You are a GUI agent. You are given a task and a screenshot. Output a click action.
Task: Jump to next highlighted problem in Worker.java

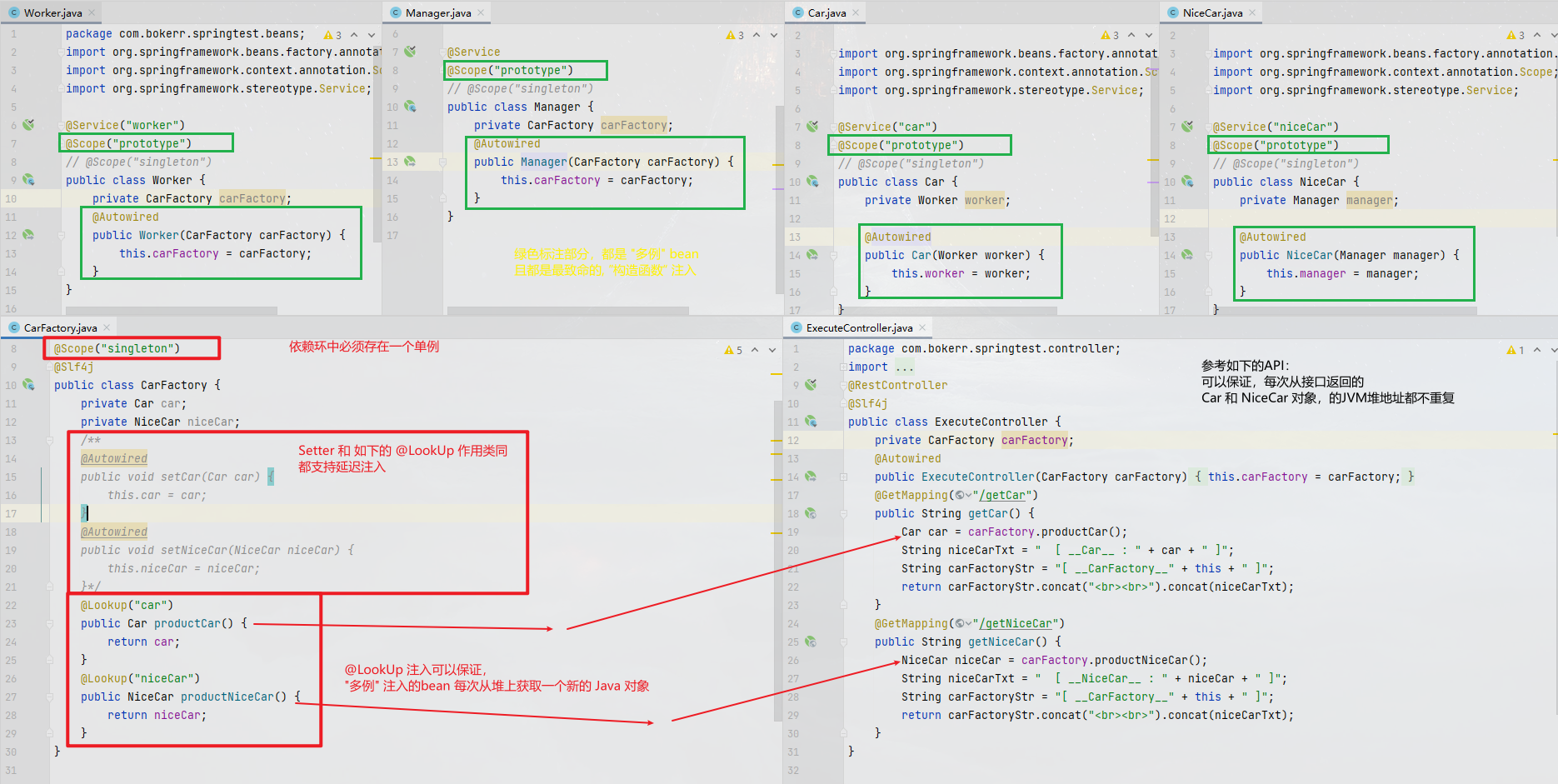(372, 35)
